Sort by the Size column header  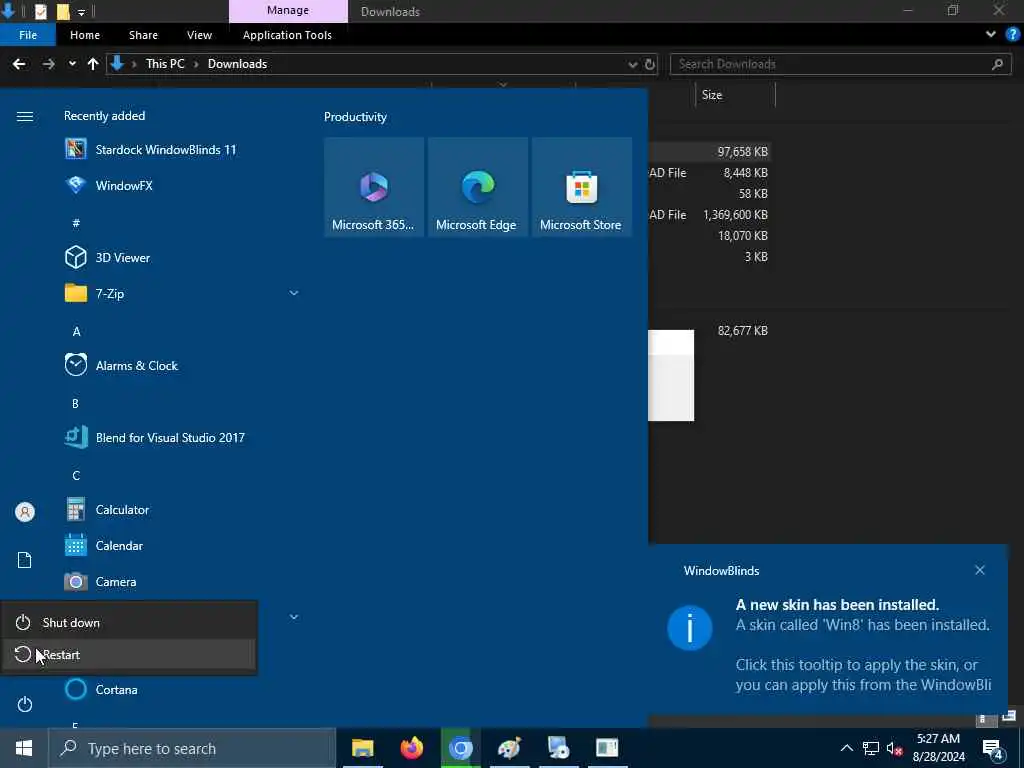pos(712,95)
